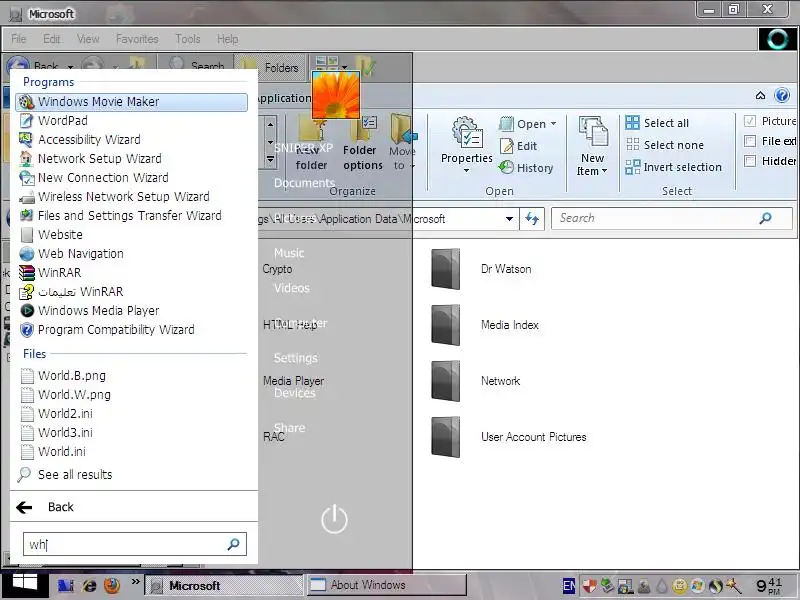The image size is (800, 600).
Task: Switch to About Windows taskbar button
Action: pyautogui.click(x=387, y=585)
